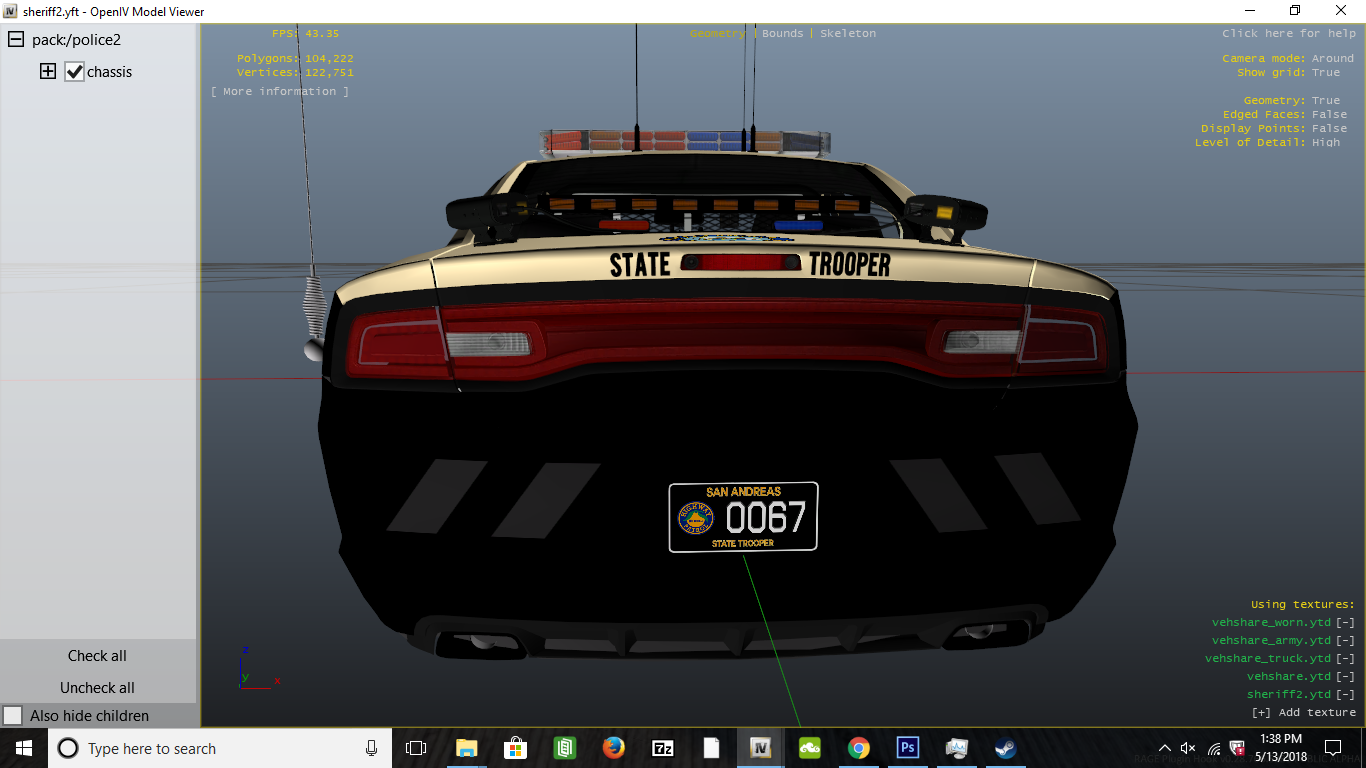Remove vehshare_truck.ytd with its [-] button
The width and height of the screenshot is (1366, 768).
click(1346, 659)
